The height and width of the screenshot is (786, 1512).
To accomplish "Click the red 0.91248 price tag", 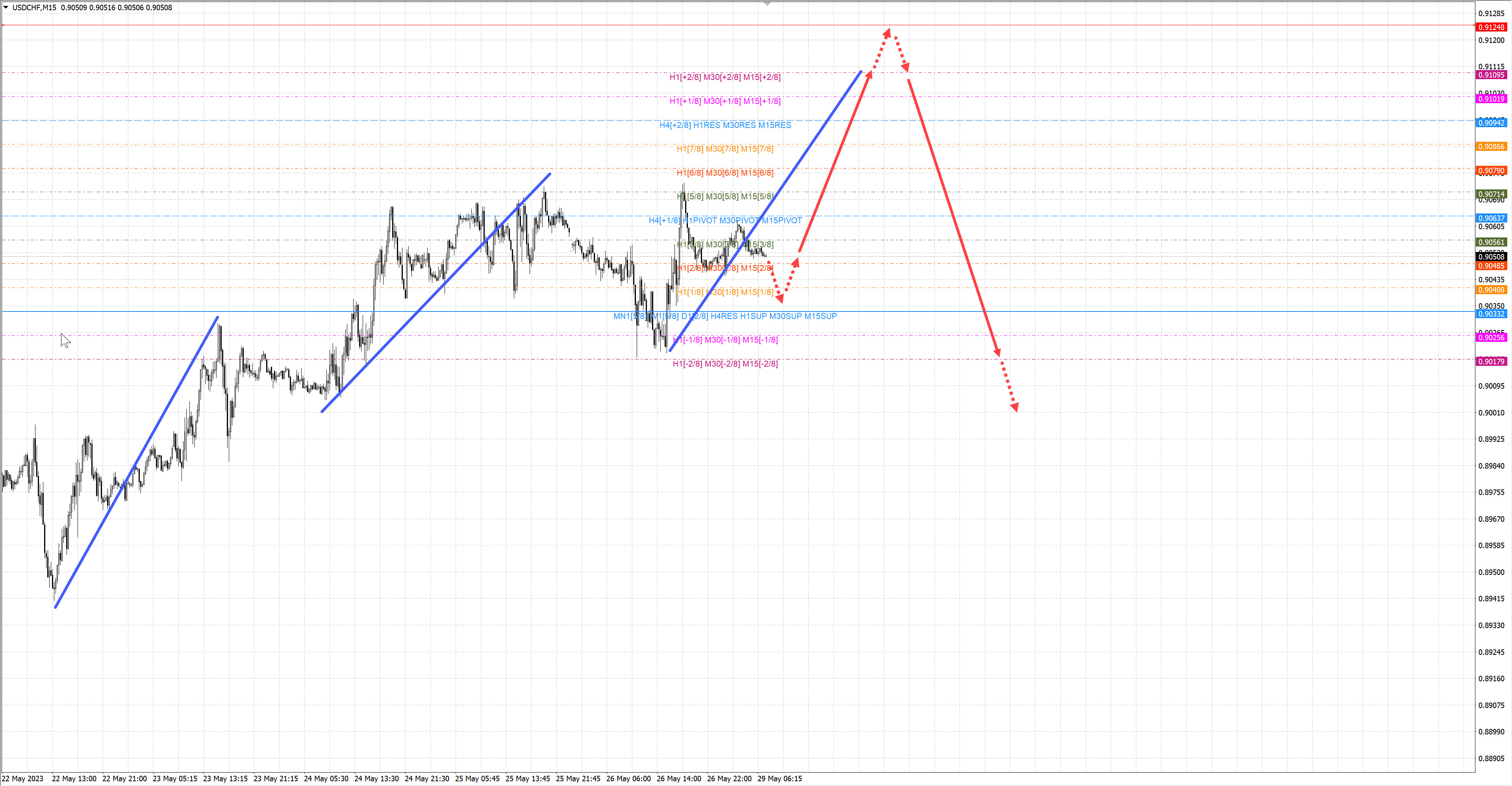I will click(x=1491, y=27).
